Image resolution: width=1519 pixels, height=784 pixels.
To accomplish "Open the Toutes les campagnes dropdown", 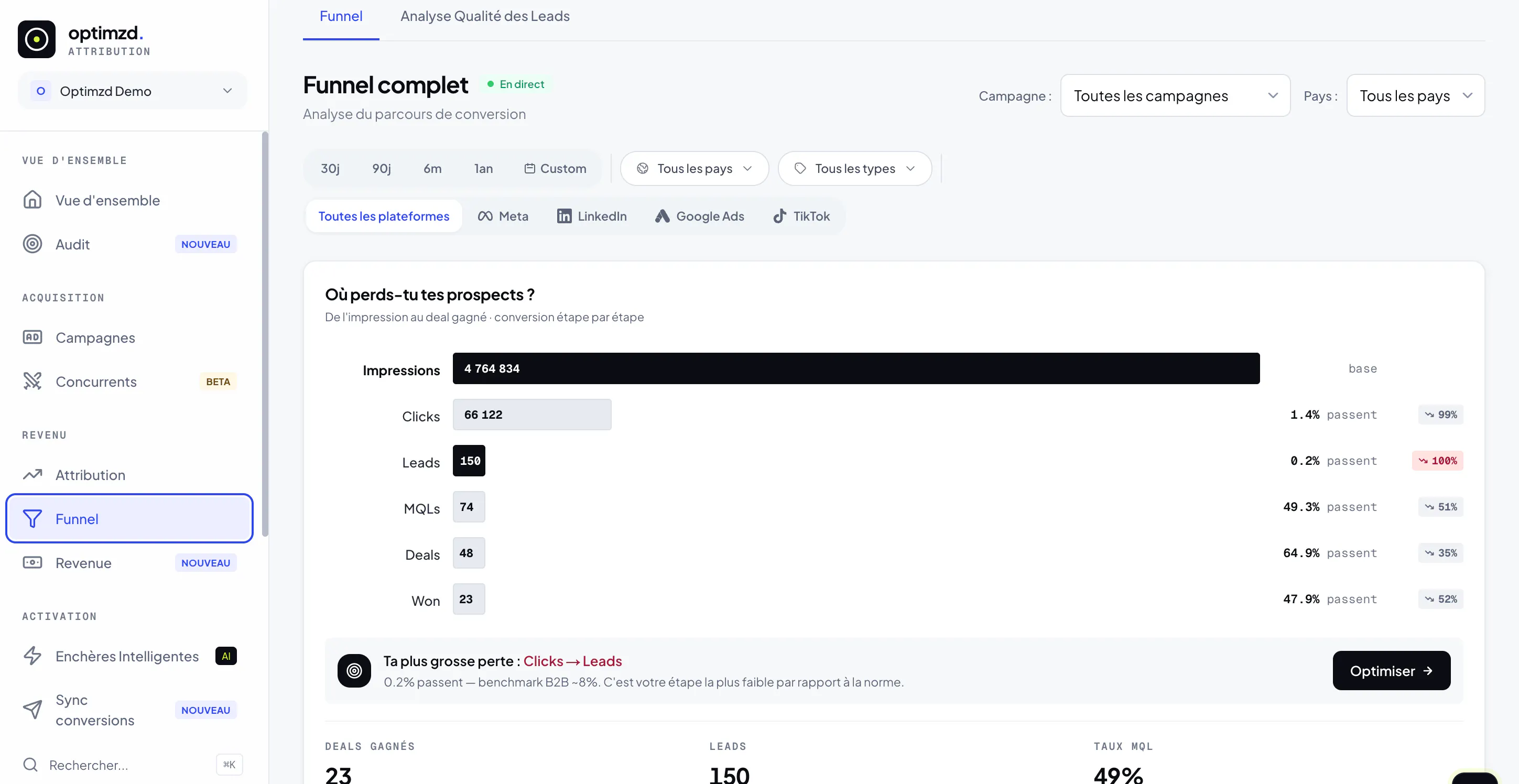I will (1175, 95).
